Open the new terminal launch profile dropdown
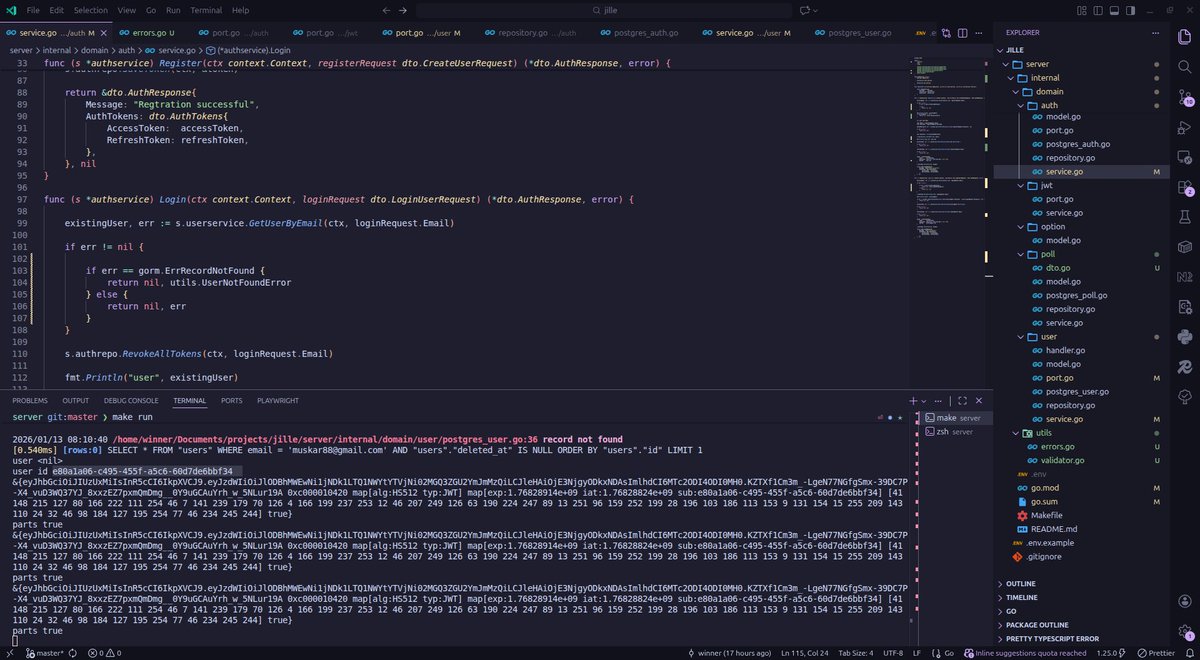1200x660 pixels. coord(924,400)
